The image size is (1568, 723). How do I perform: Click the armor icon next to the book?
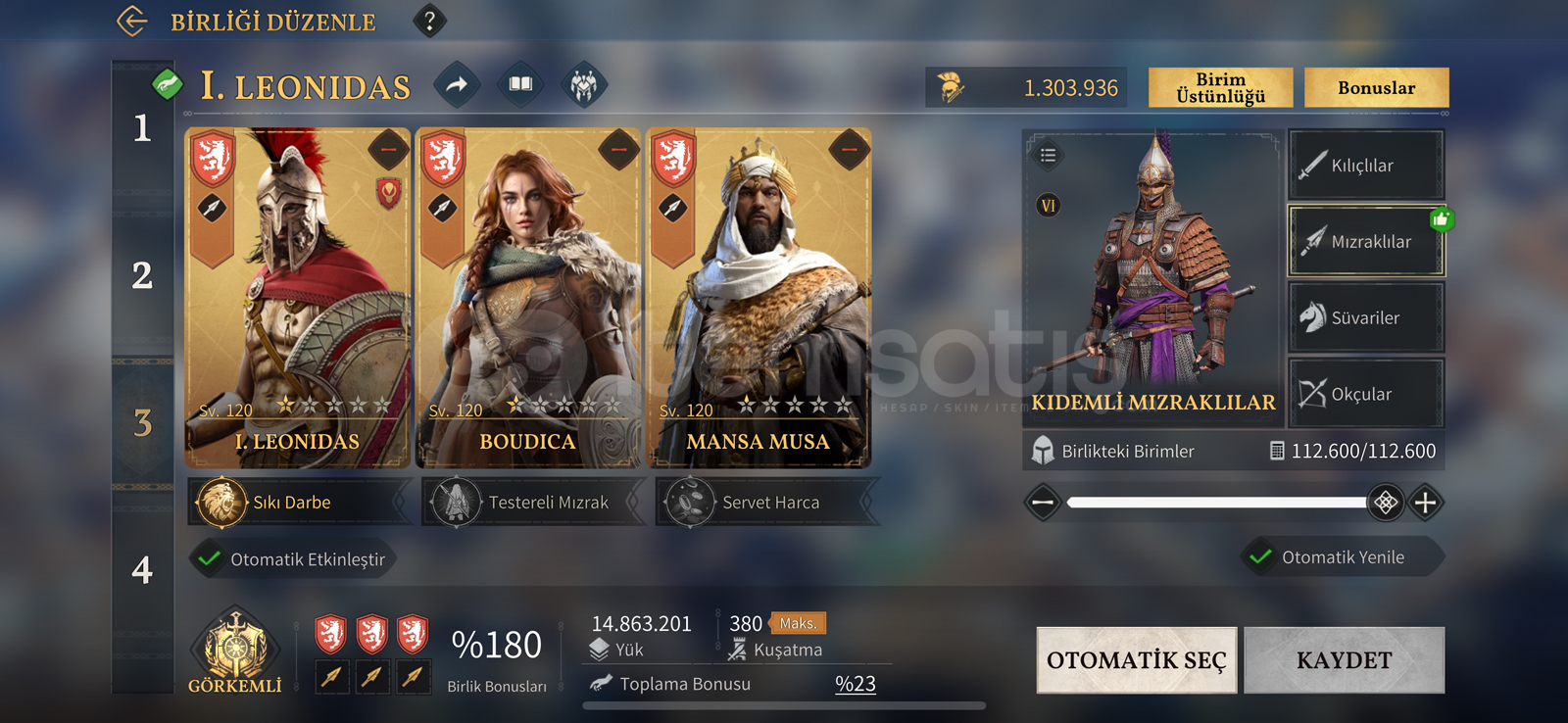tap(584, 85)
